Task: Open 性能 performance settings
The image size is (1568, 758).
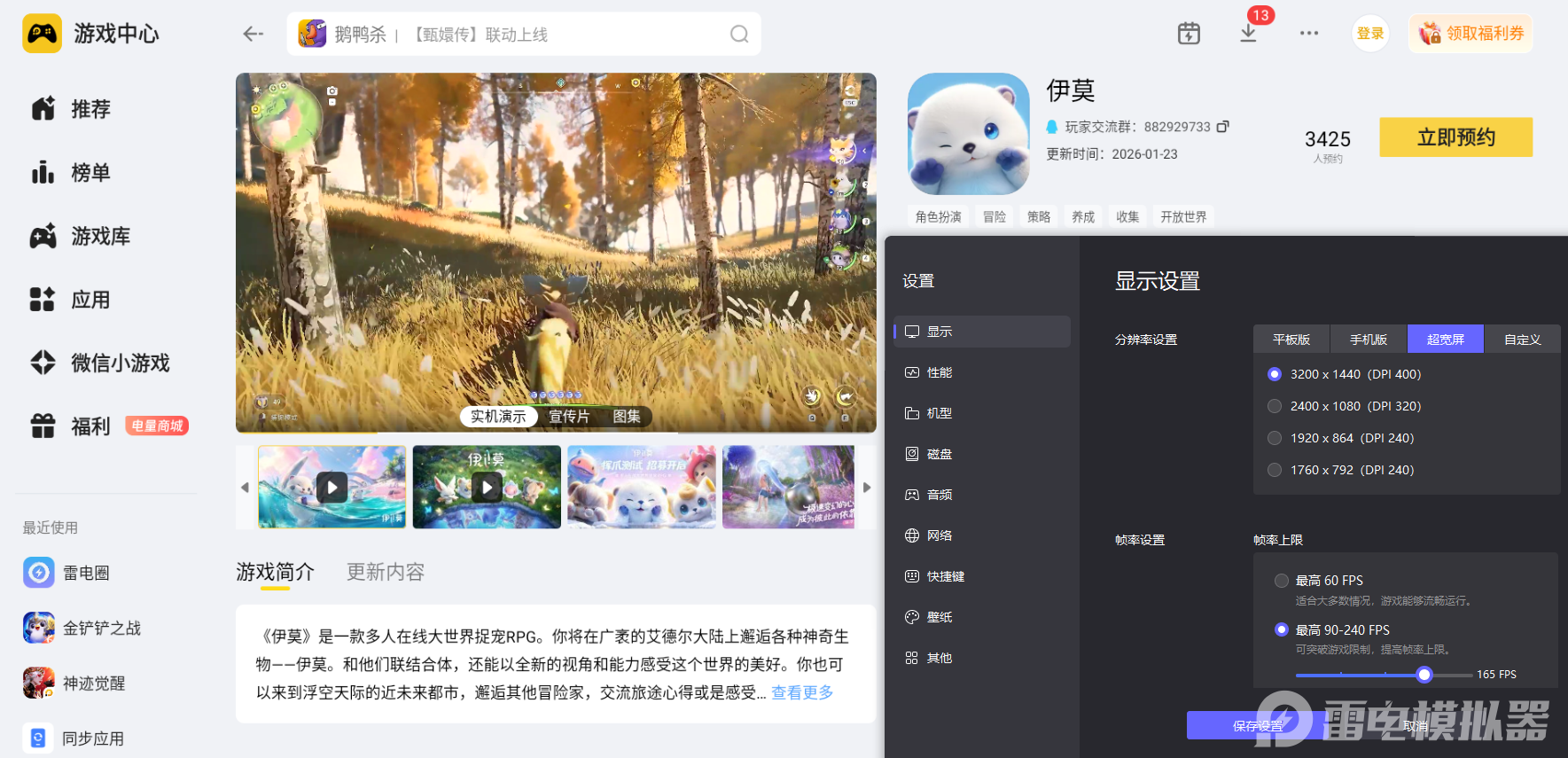Action: 982,372
